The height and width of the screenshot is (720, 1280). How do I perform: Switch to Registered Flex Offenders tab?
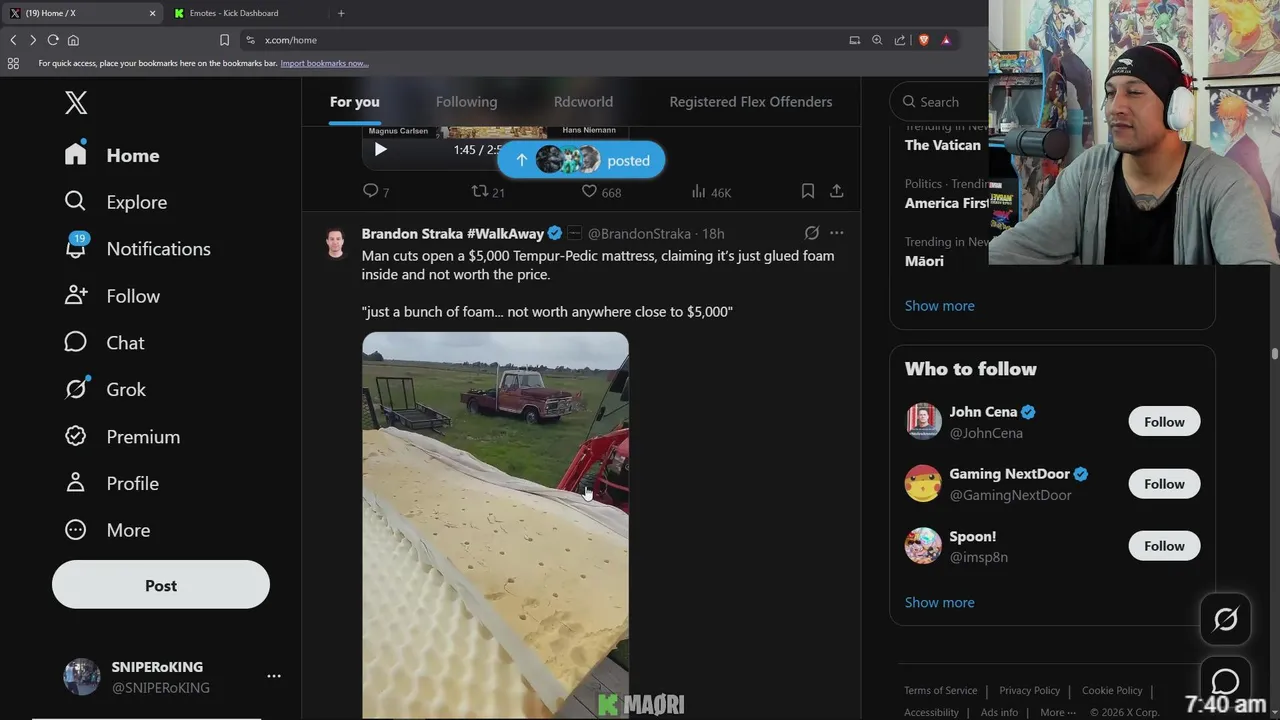751,102
